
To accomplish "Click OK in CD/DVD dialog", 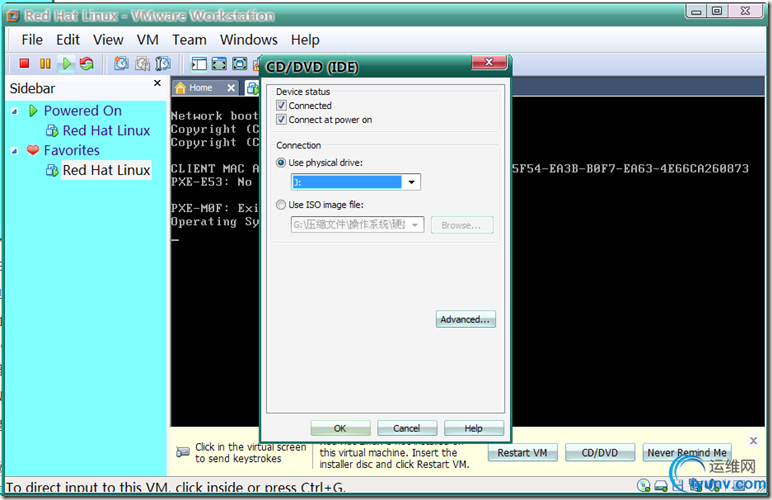I will (340, 428).
